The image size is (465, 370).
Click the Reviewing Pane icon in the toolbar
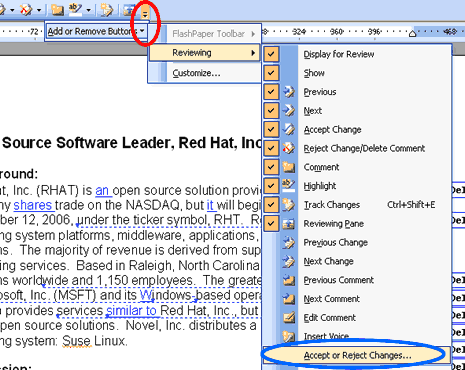(x=129, y=10)
